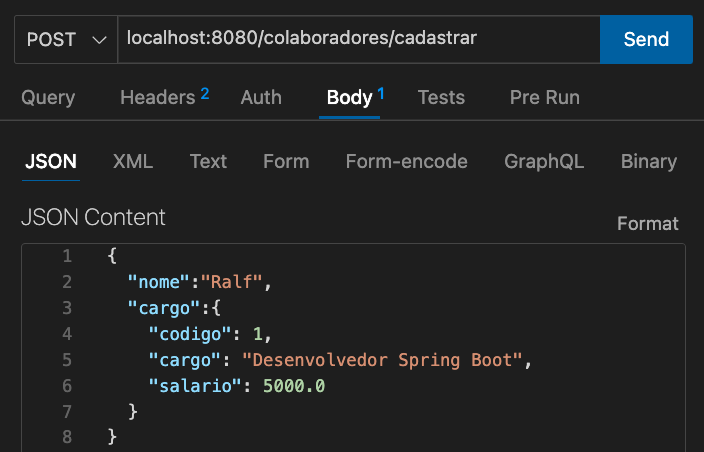Go to the Auth tab
The width and height of the screenshot is (704, 452).
[x=261, y=97]
